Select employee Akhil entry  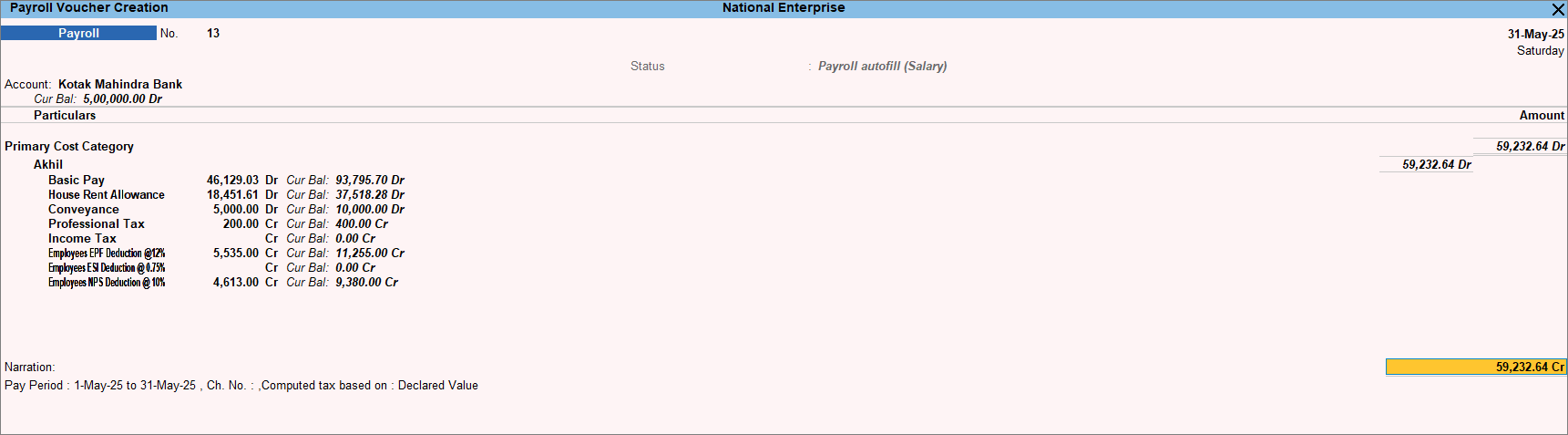pos(48,164)
